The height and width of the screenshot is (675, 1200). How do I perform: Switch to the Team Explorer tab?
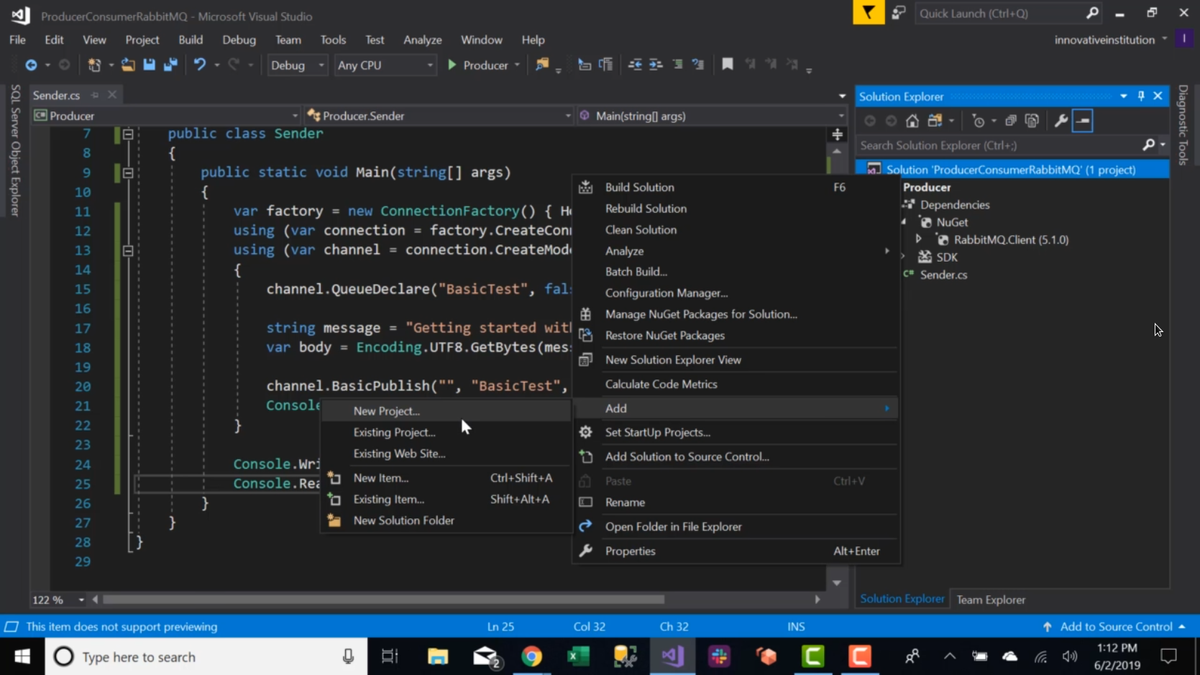990,599
